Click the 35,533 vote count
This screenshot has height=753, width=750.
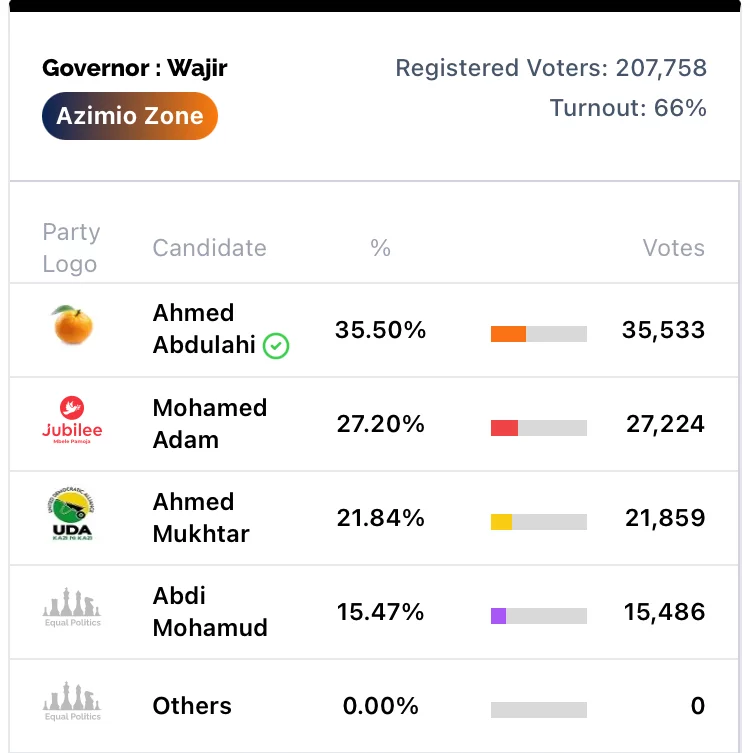click(664, 330)
